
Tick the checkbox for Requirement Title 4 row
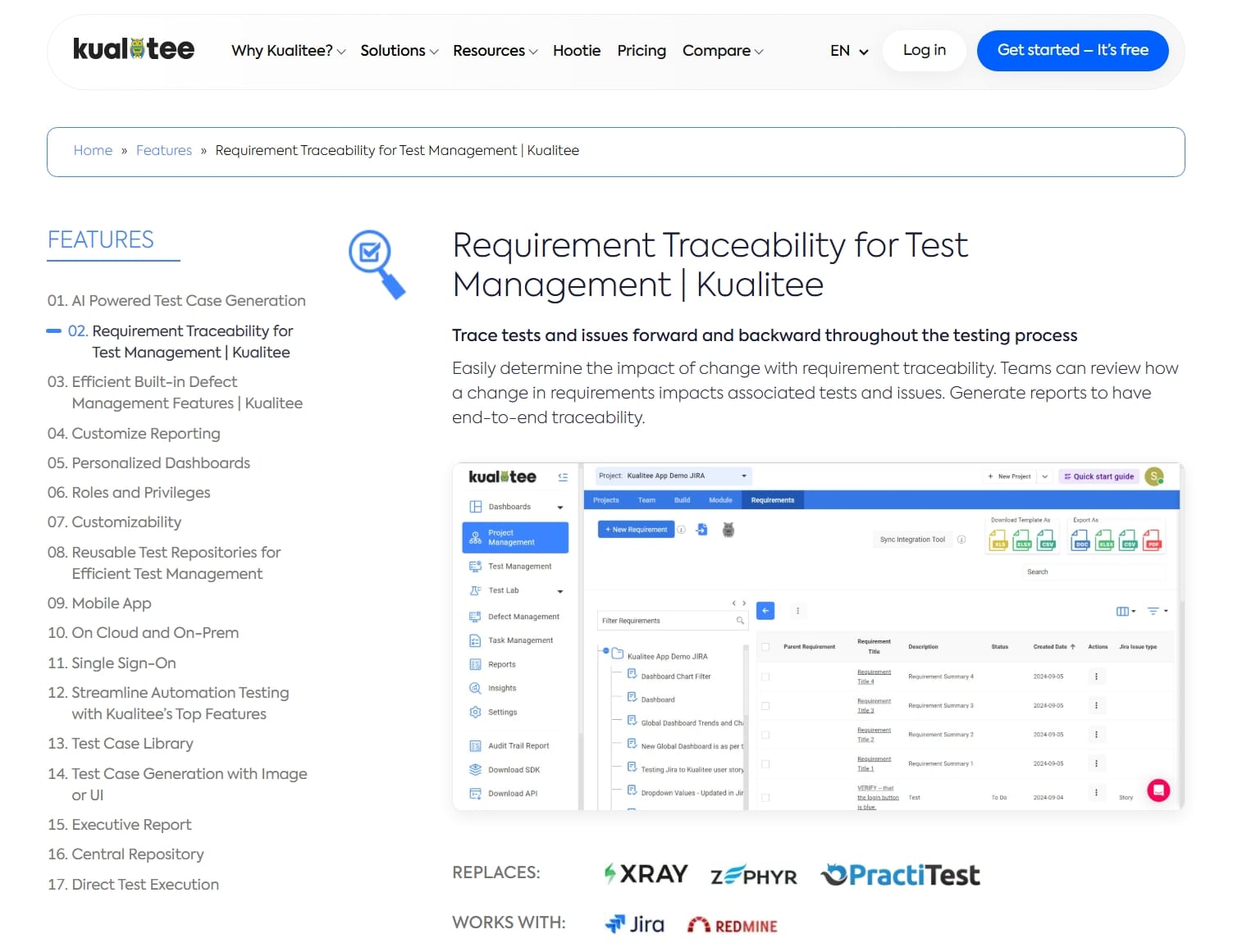(x=765, y=677)
